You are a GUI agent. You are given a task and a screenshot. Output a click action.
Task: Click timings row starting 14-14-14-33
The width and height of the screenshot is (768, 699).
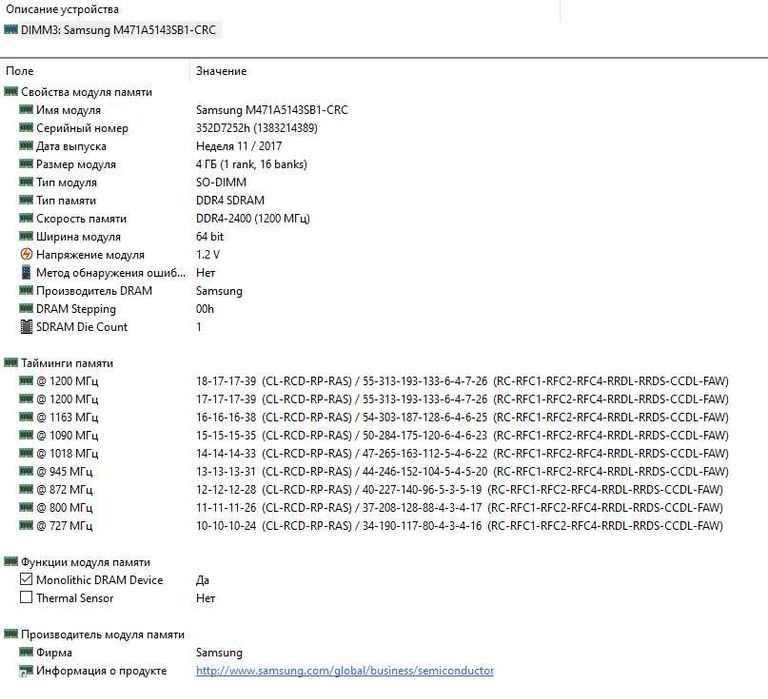tap(462, 454)
